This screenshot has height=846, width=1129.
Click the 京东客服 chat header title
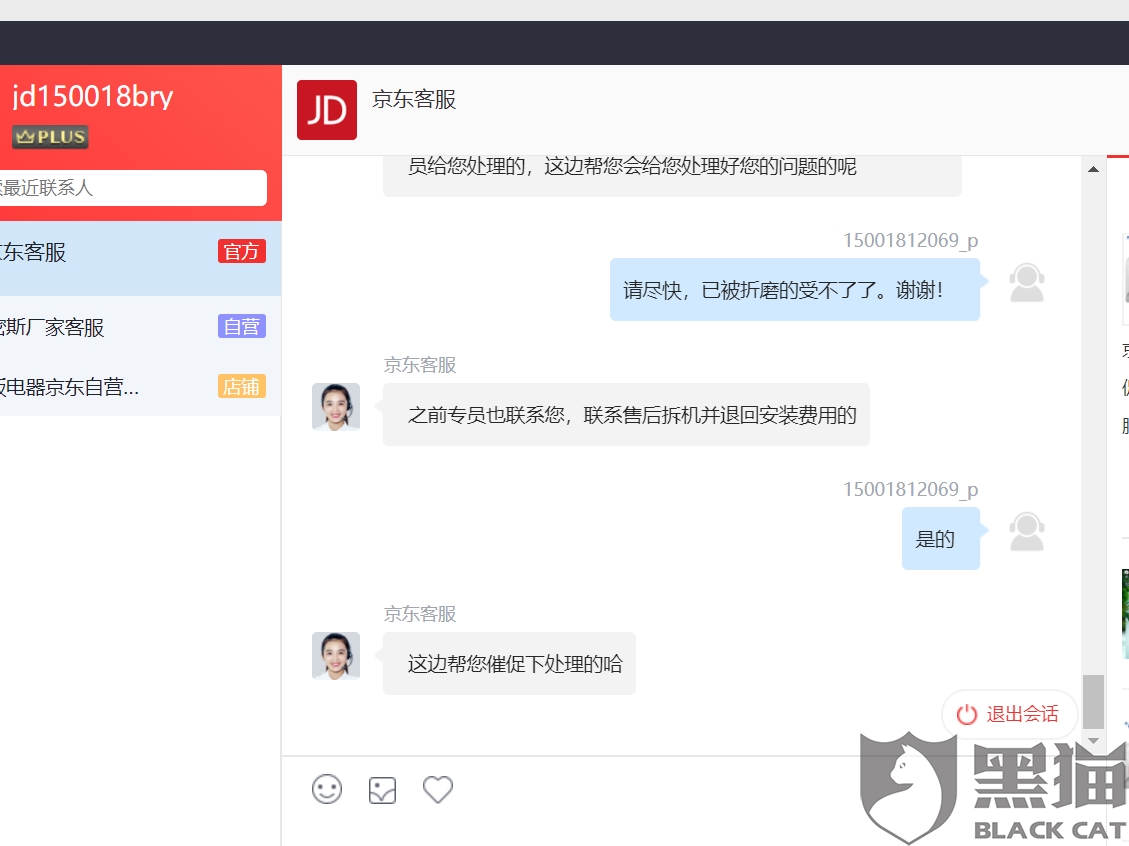(x=414, y=99)
